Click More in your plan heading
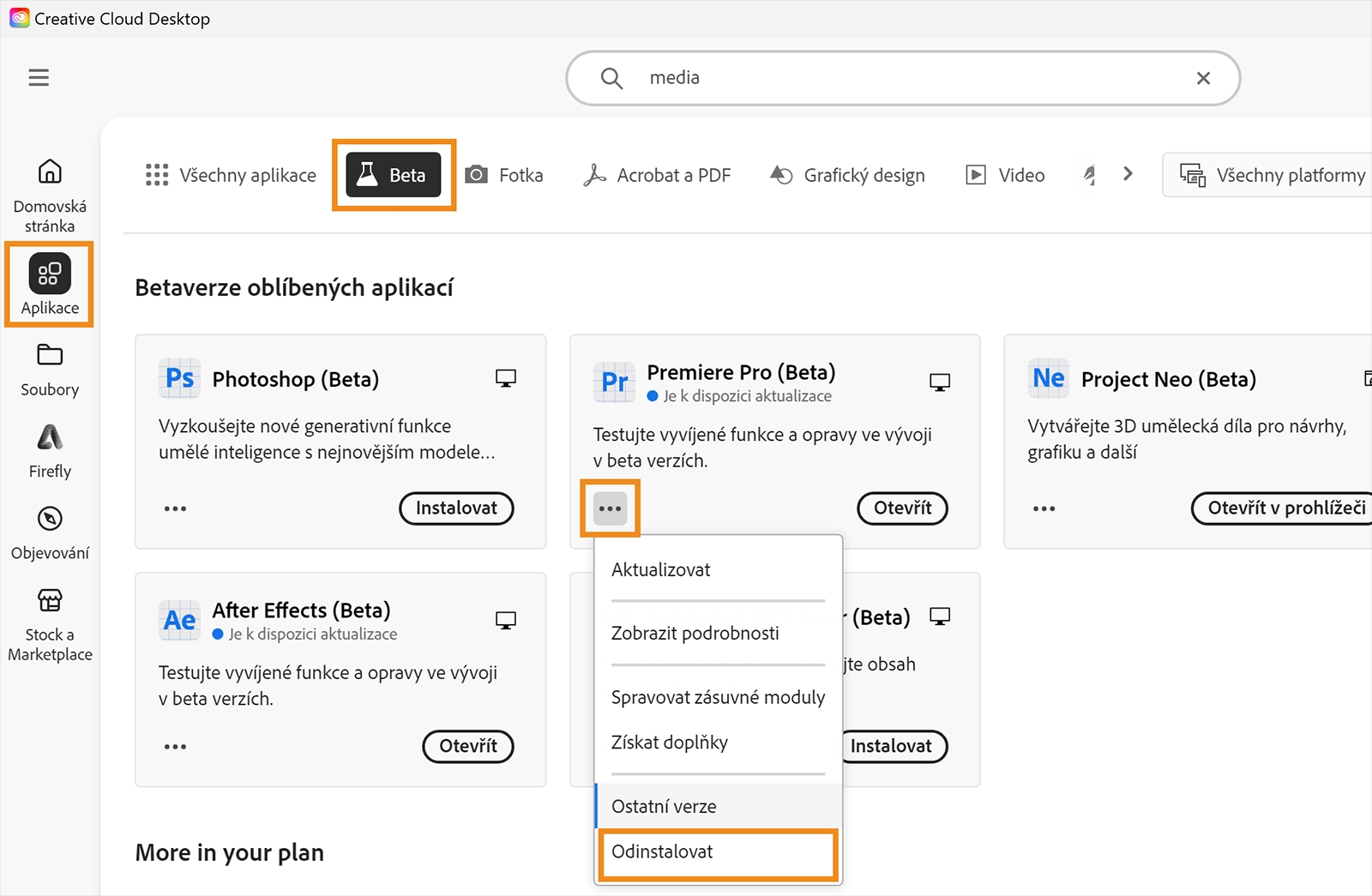Image resolution: width=1372 pixels, height=896 pixels. (230, 852)
